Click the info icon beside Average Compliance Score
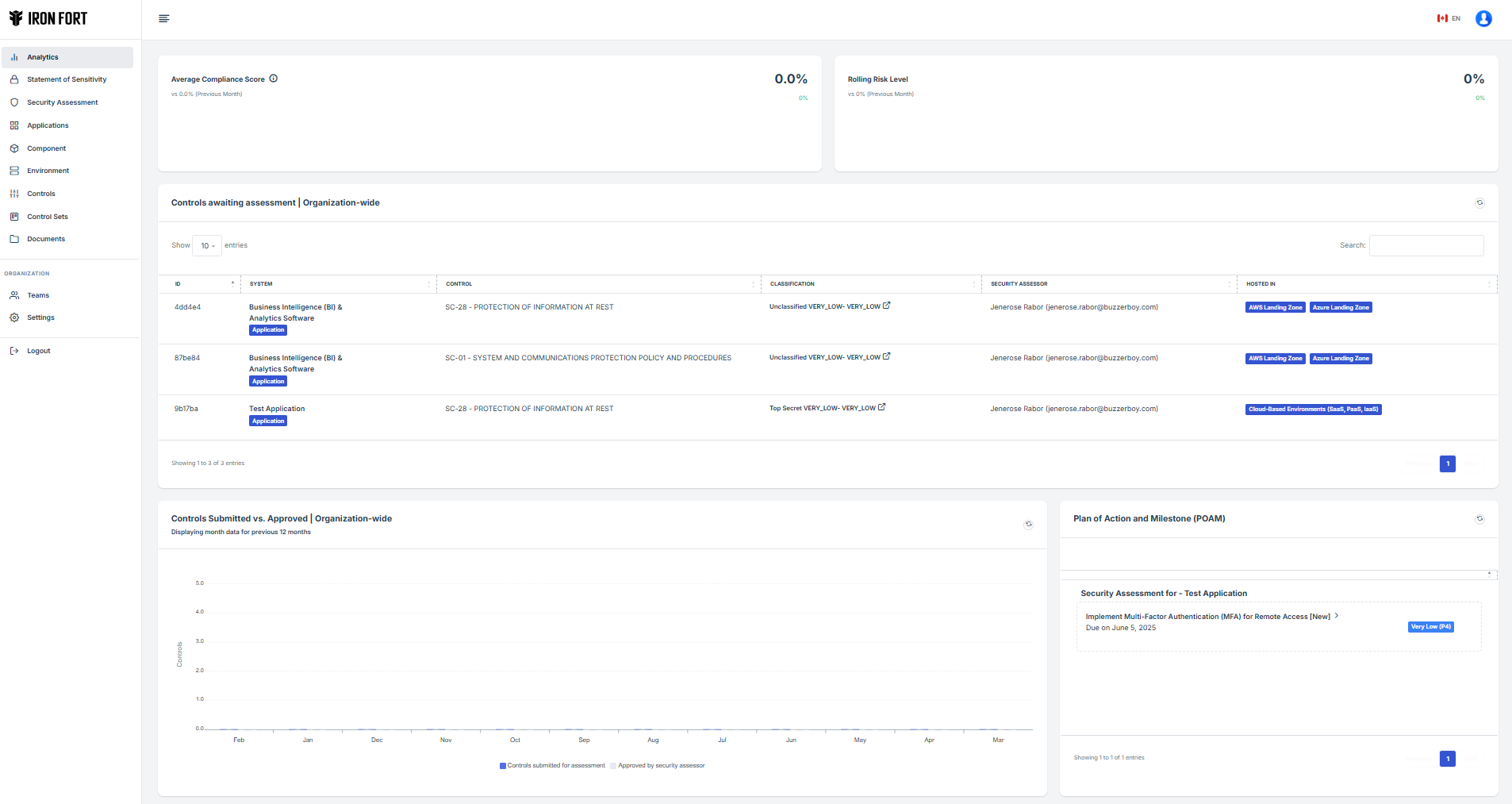 [x=274, y=79]
